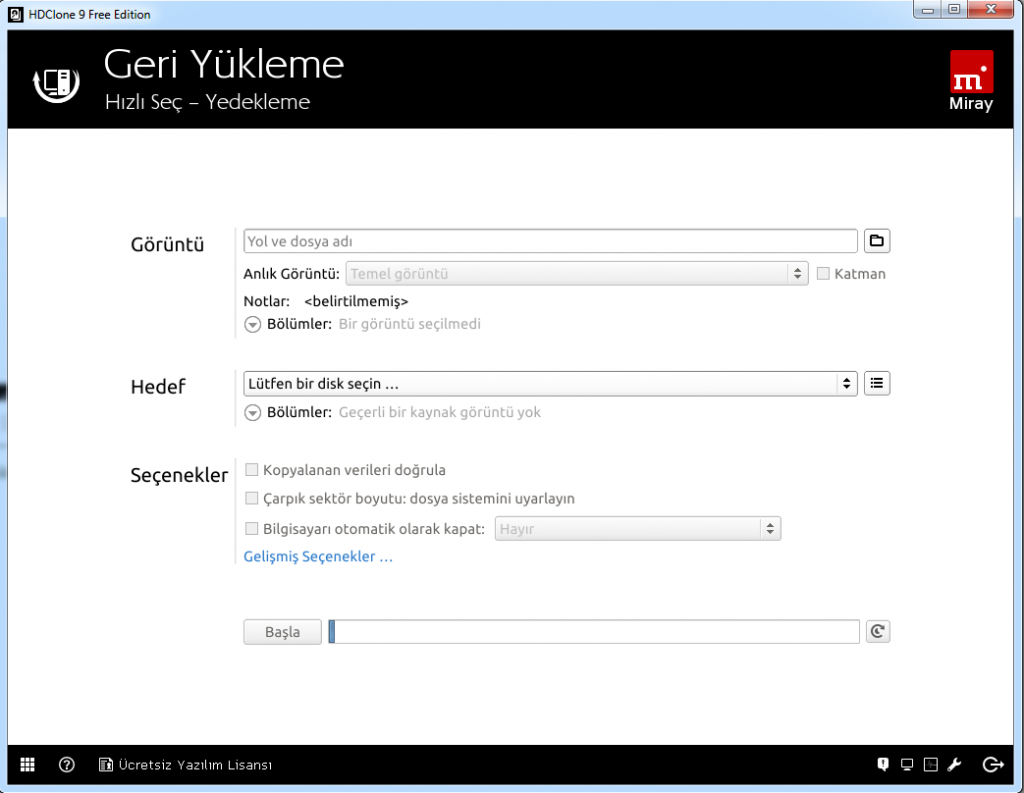Open the Lütfen bir disk seçin dropdown
The height and width of the screenshot is (793, 1024).
(x=550, y=383)
